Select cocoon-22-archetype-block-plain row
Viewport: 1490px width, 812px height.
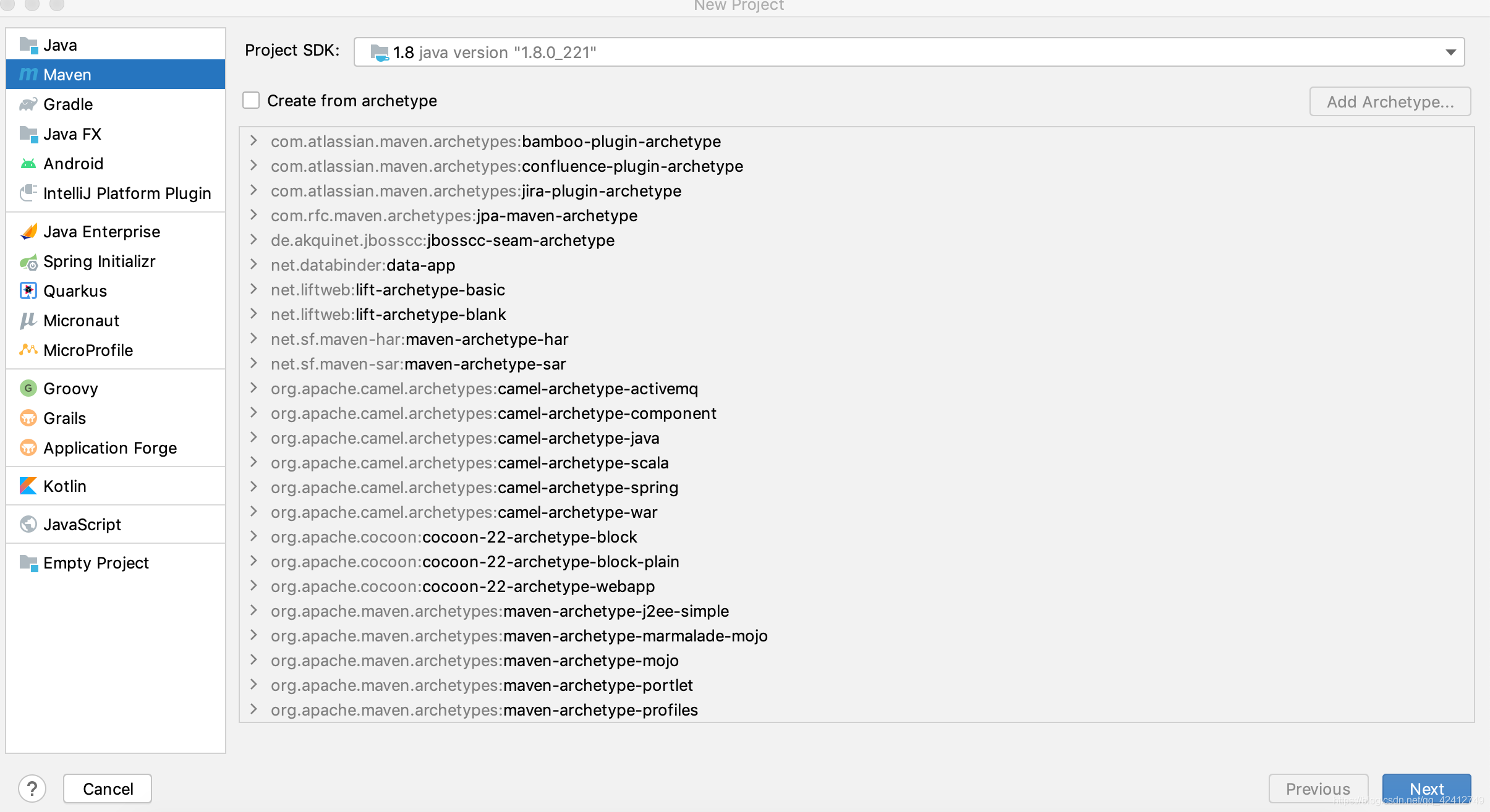coord(856,562)
